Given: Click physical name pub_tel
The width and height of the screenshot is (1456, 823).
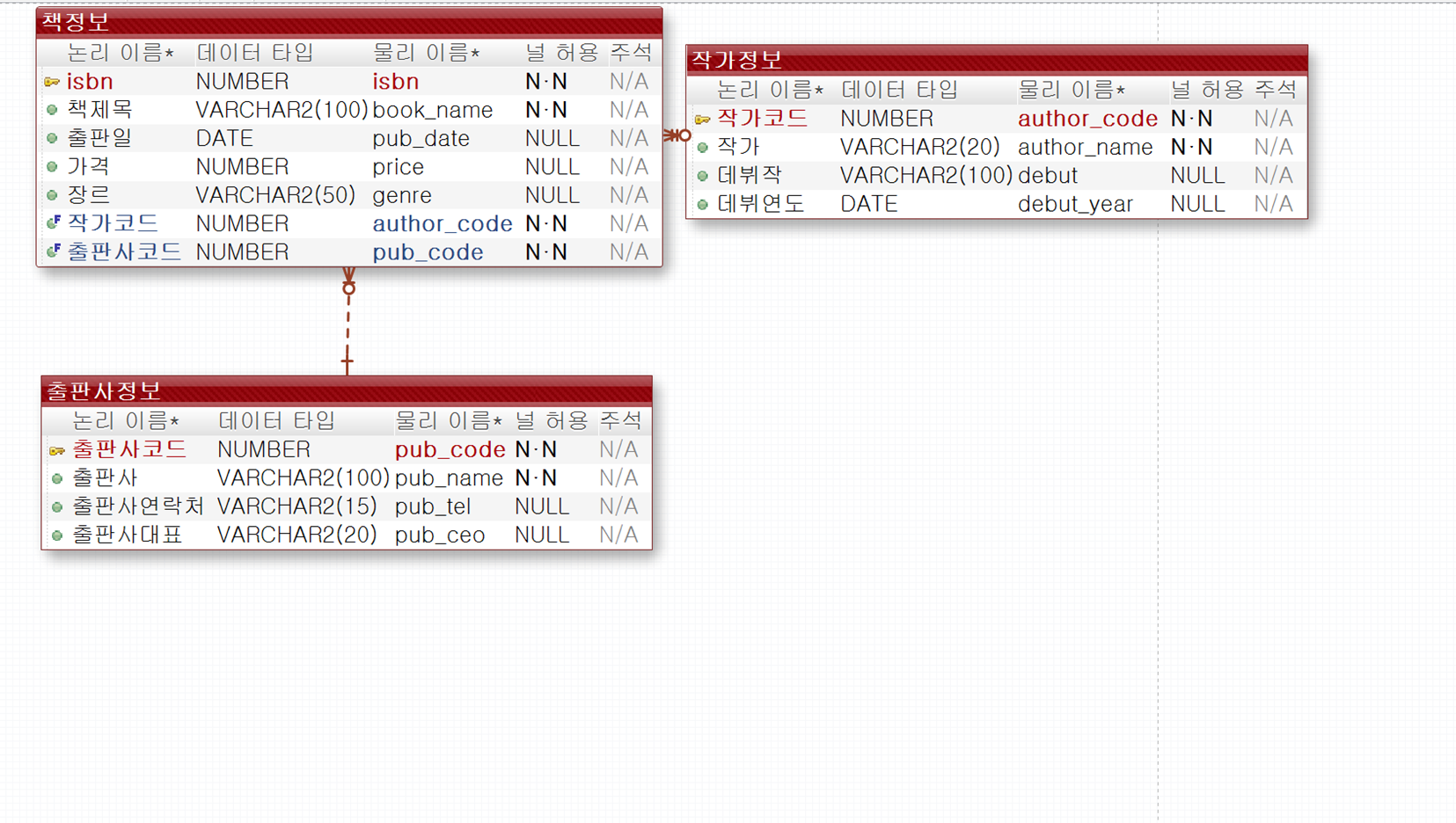Looking at the screenshot, I should tap(433, 506).
